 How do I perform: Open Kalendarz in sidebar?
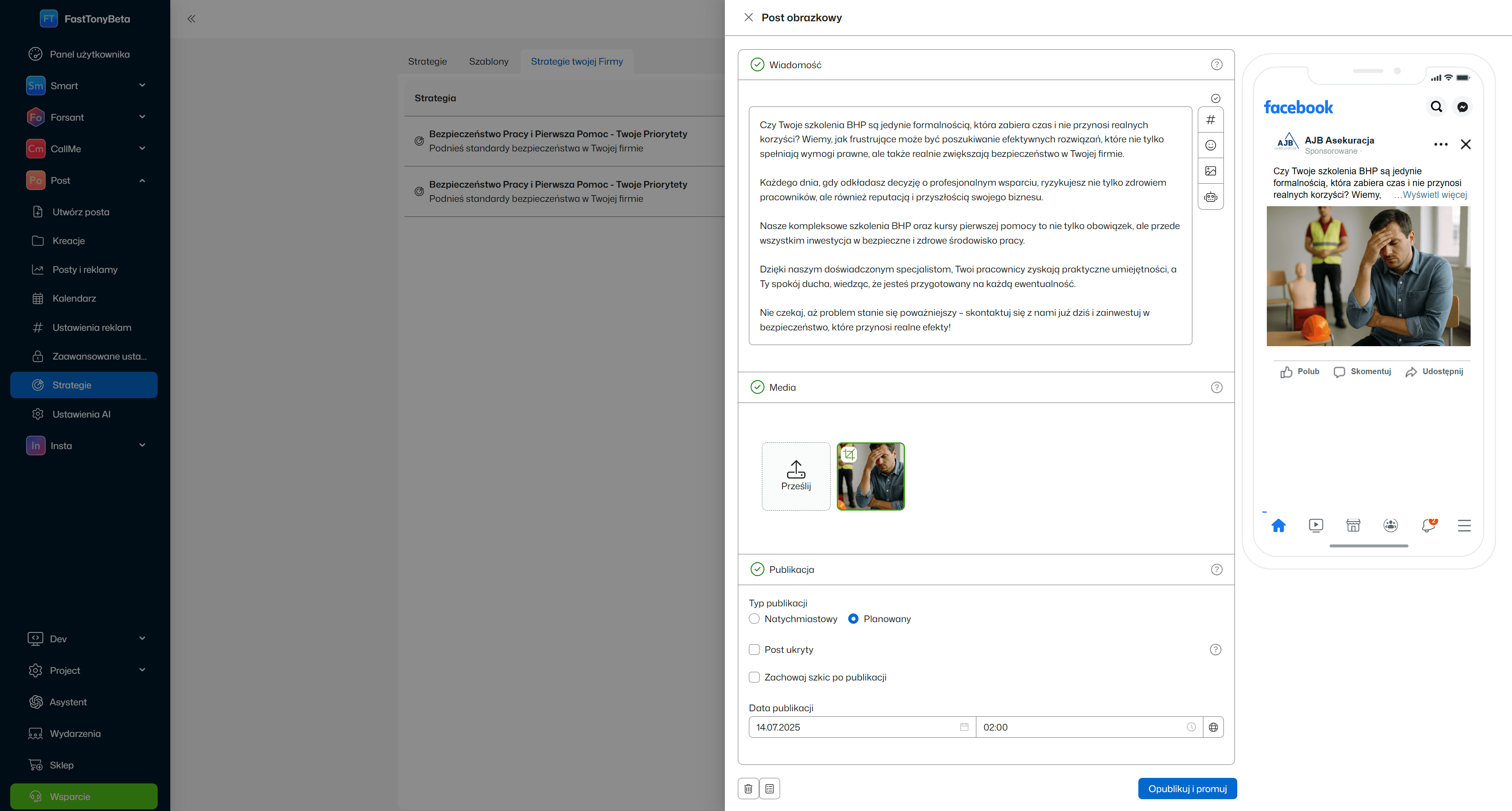tap(84, 298)
